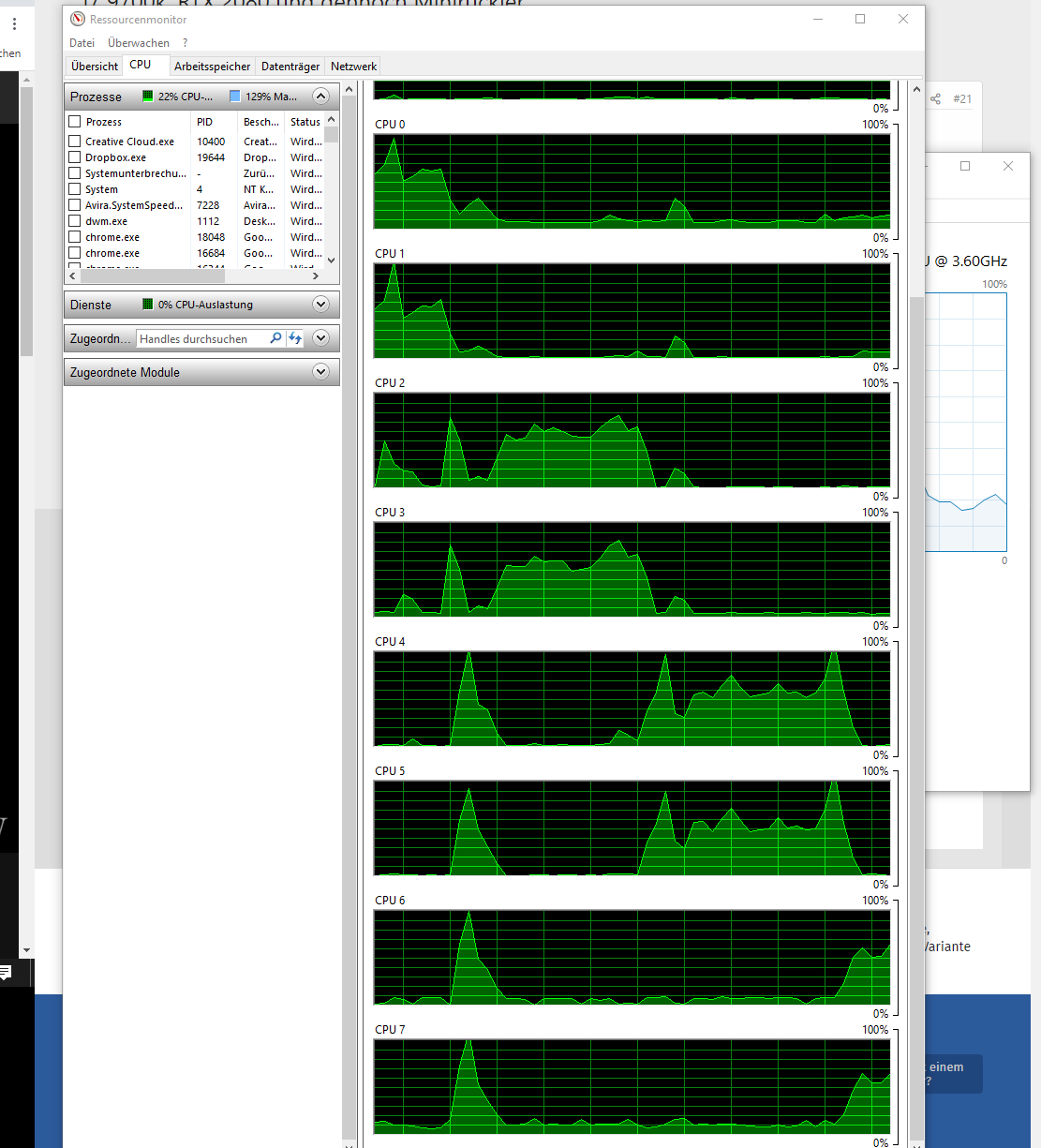This screenshot has width=1041, height=1148.
Task: Click the process list scroll-right arrow
Action: pos(316,276)
